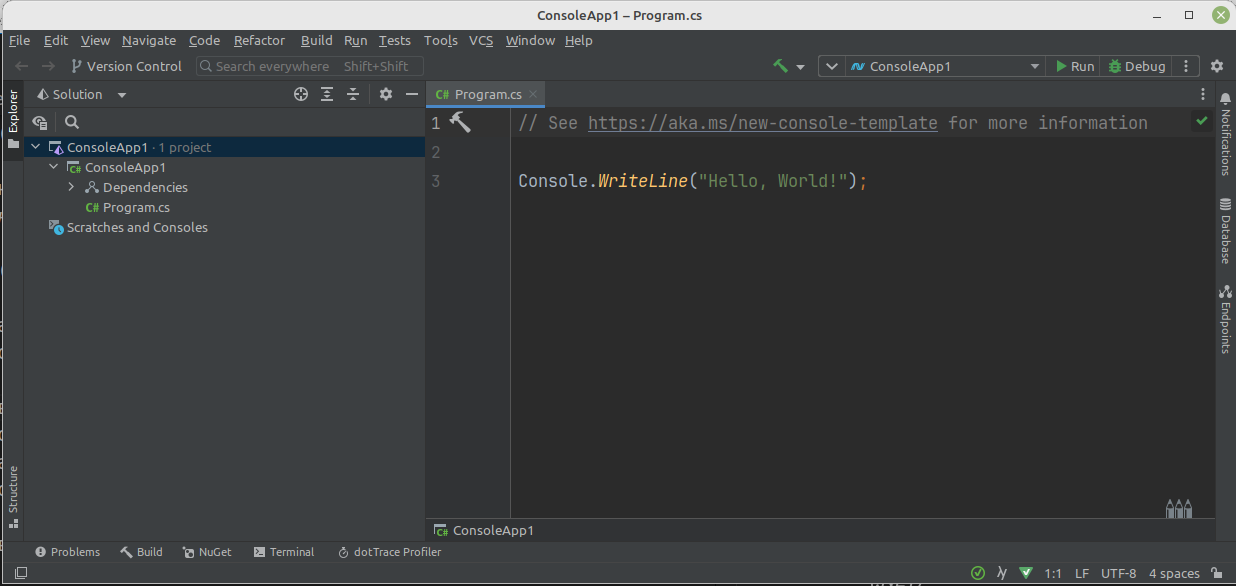Image resolution: width=1236 pixels, height=586 pixels.
Task: Locate current file with the crosshair icon
Action: click(301, 94)
